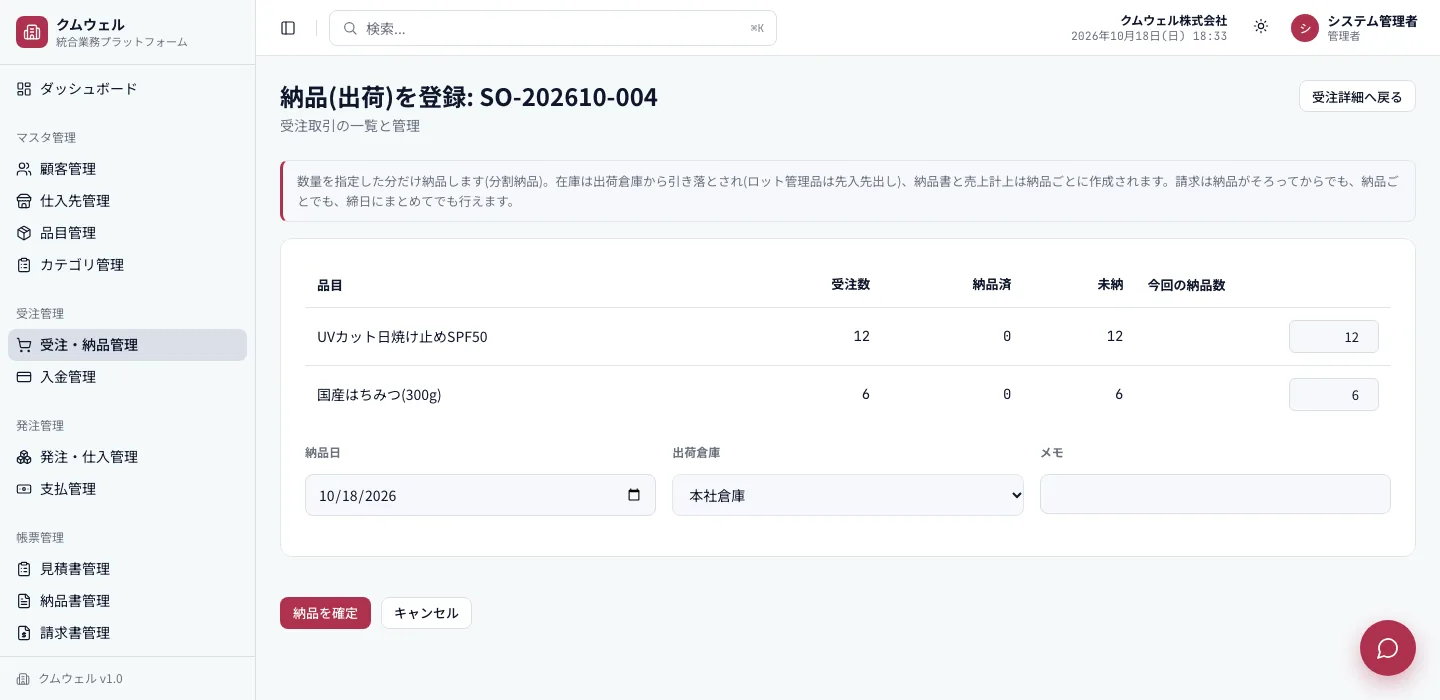Click the 受注数 column header
The width and height of the screenshot is (1440, 700).
[x=850, y=285]
